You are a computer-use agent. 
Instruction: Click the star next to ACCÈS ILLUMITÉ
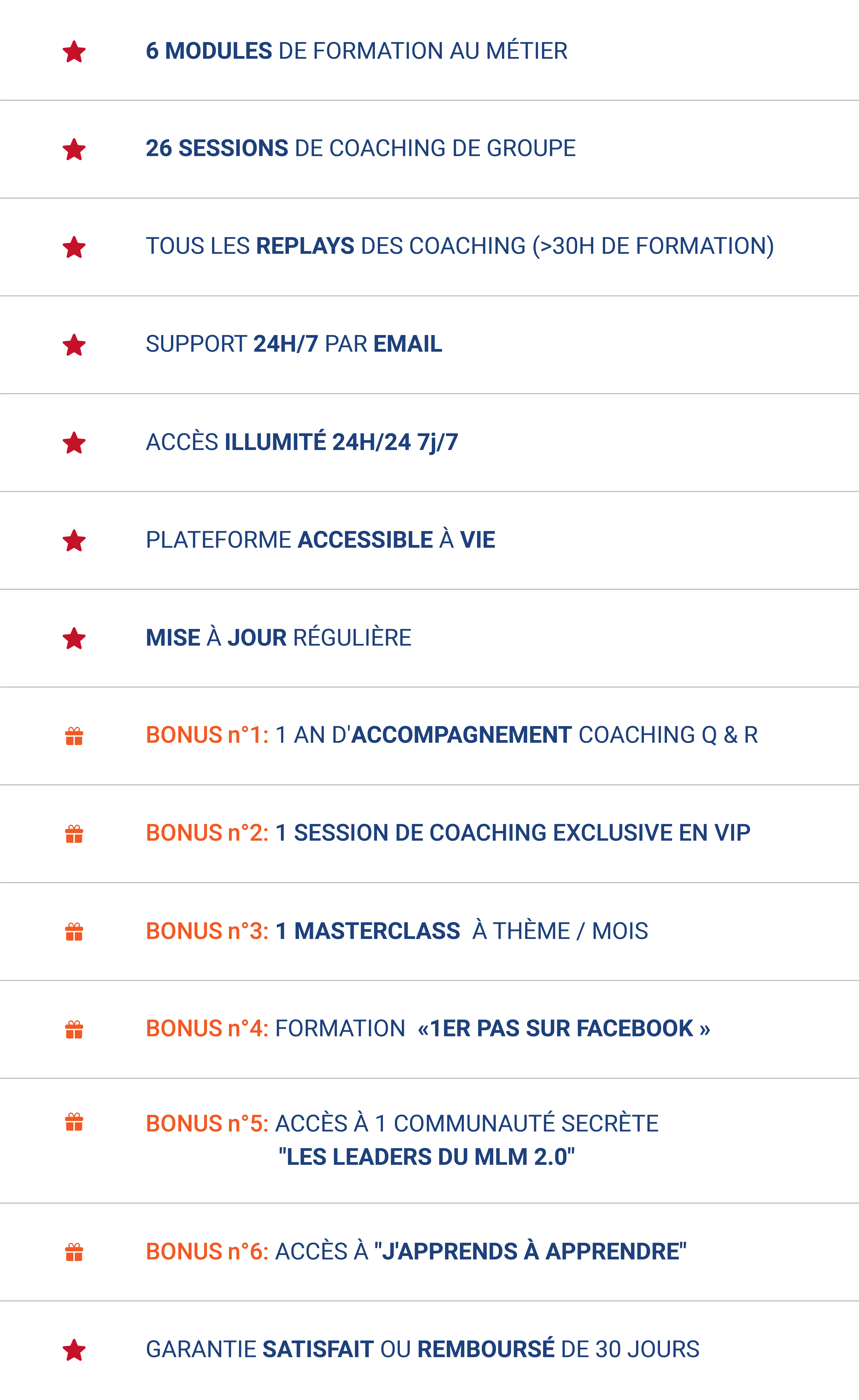[x=74, y=443]
